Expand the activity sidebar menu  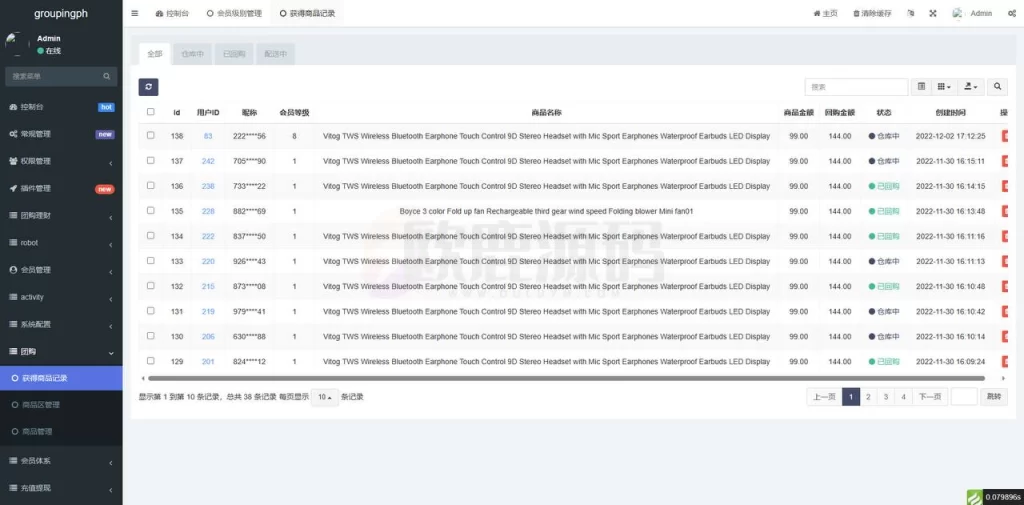click(x=61, y=297)
